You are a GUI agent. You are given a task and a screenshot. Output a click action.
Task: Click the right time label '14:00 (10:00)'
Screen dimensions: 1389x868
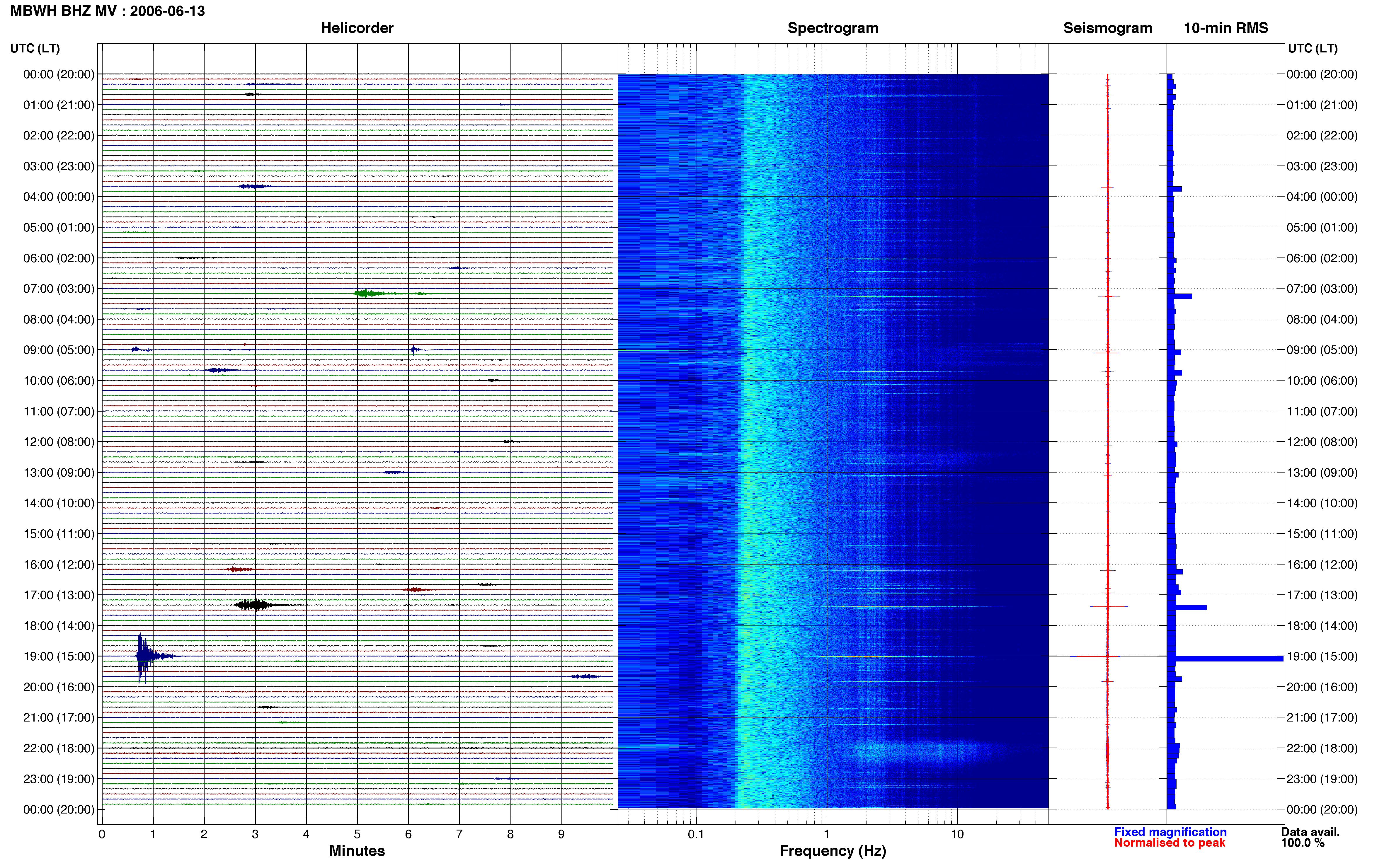pos(1322,503)
